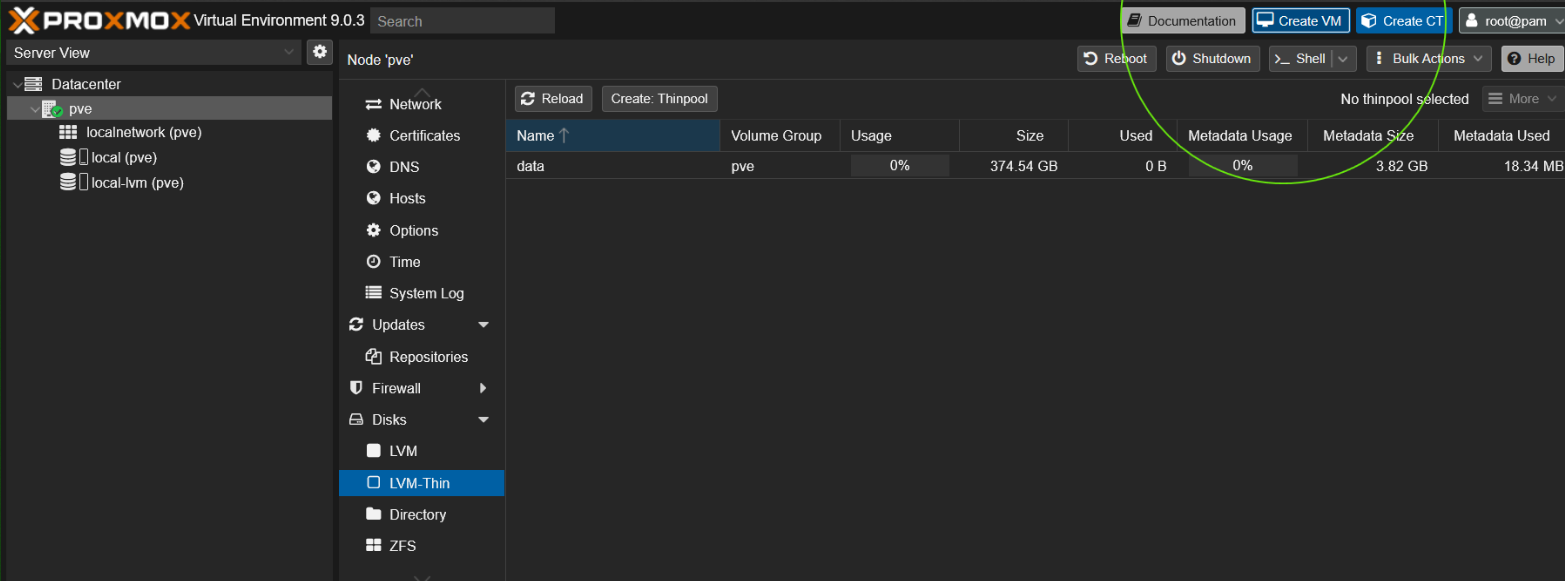
Task: Click the 18.34 MB metadata used cell
Action: 1533,166
